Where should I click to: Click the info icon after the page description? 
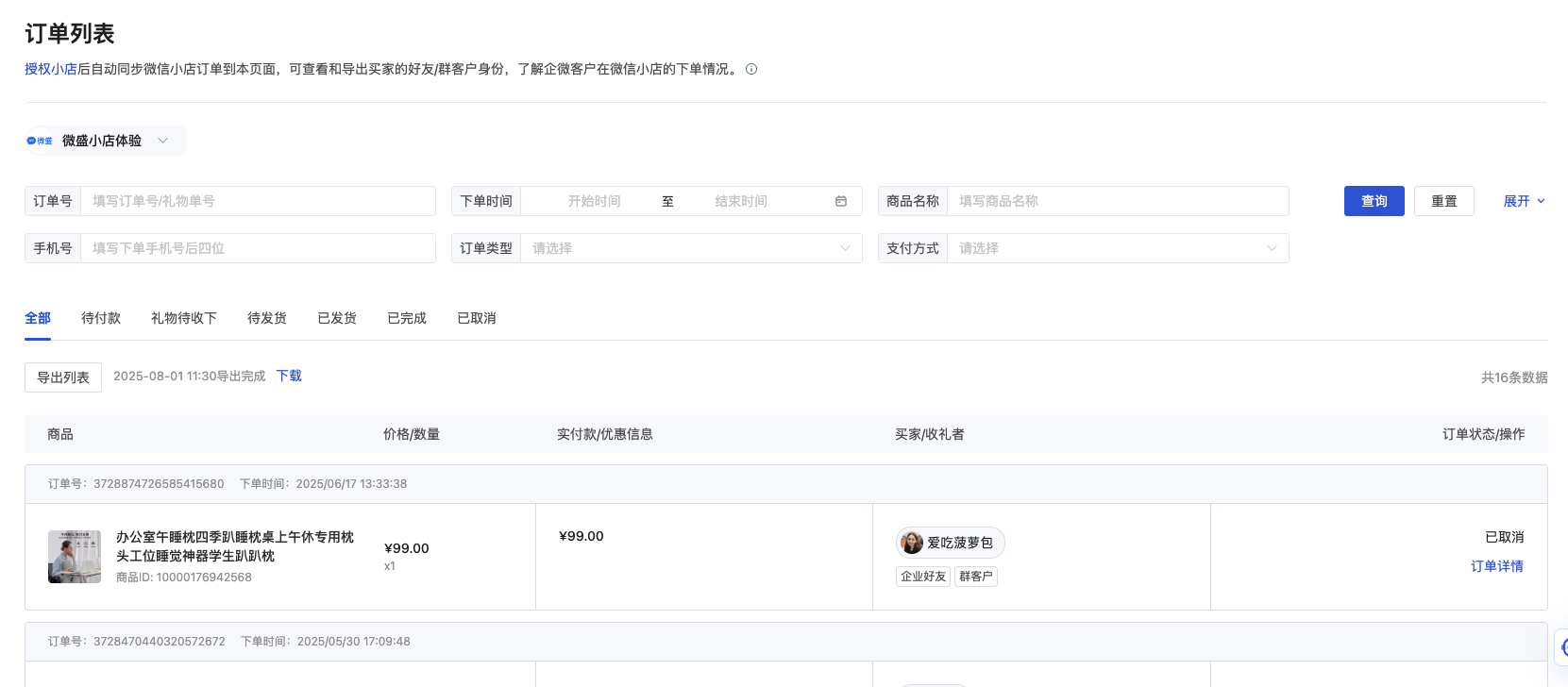click(751, 69)
